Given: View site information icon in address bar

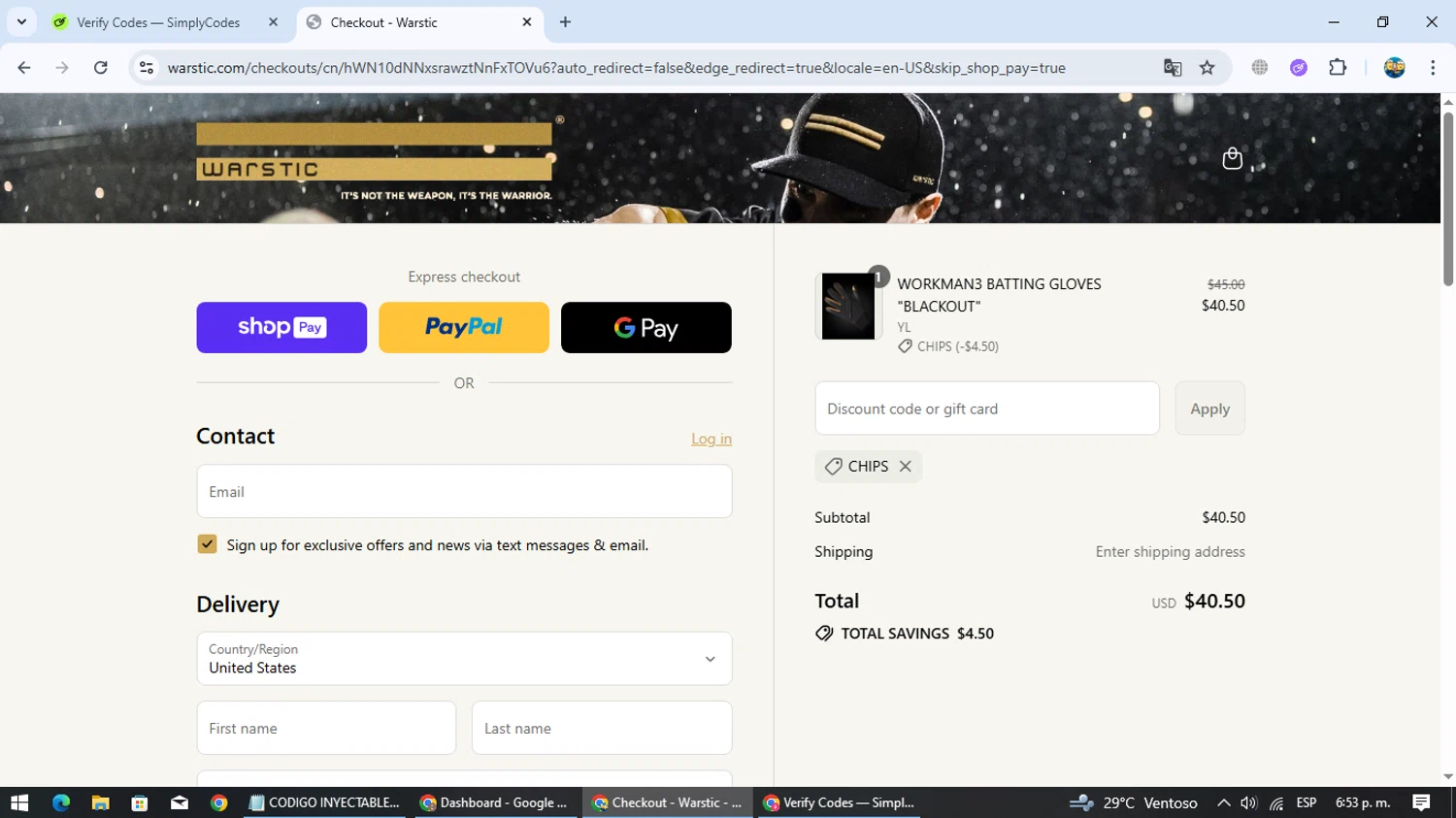Looking at the screenshot, I should (x=147, y=68).
